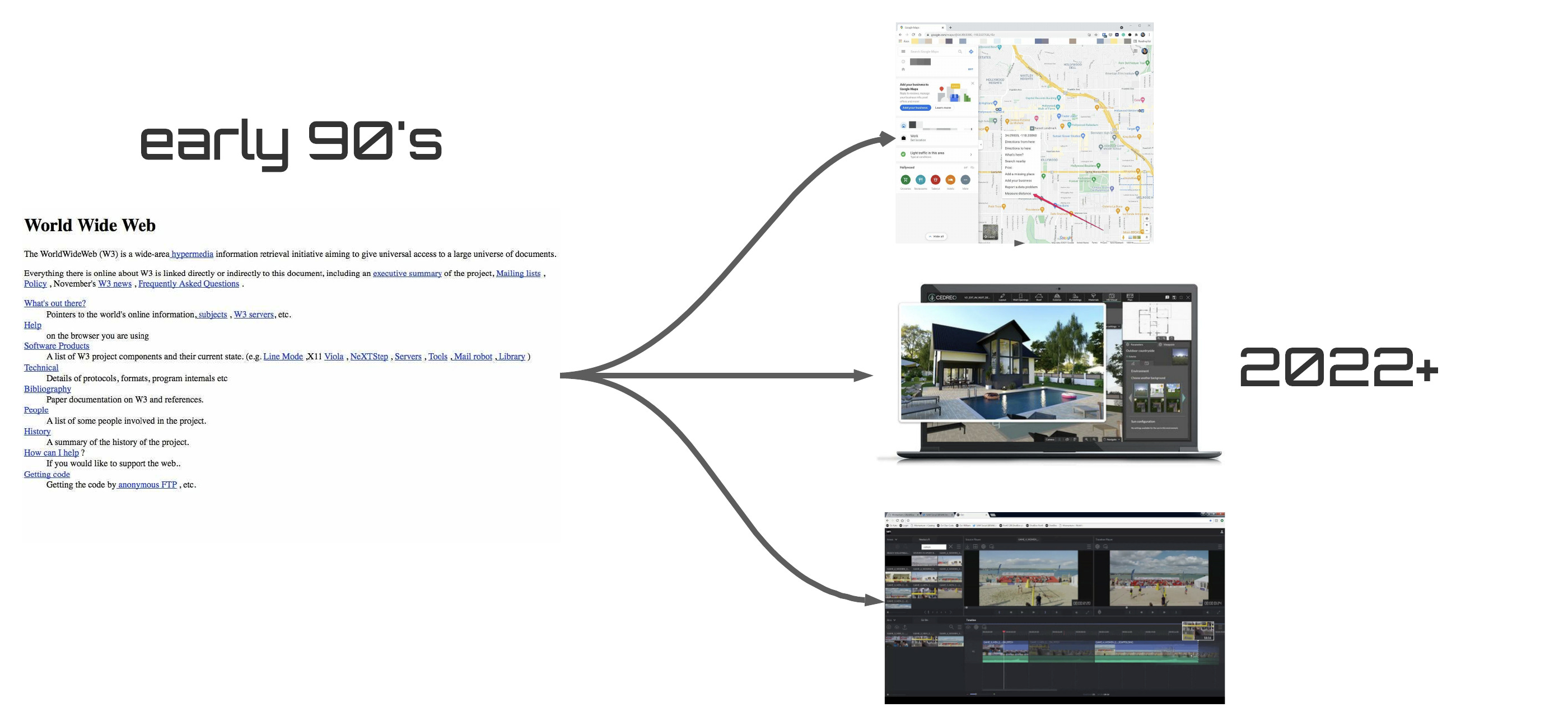Switch to the Viewpoint tab in Cedreo panel

[1167, 345]
